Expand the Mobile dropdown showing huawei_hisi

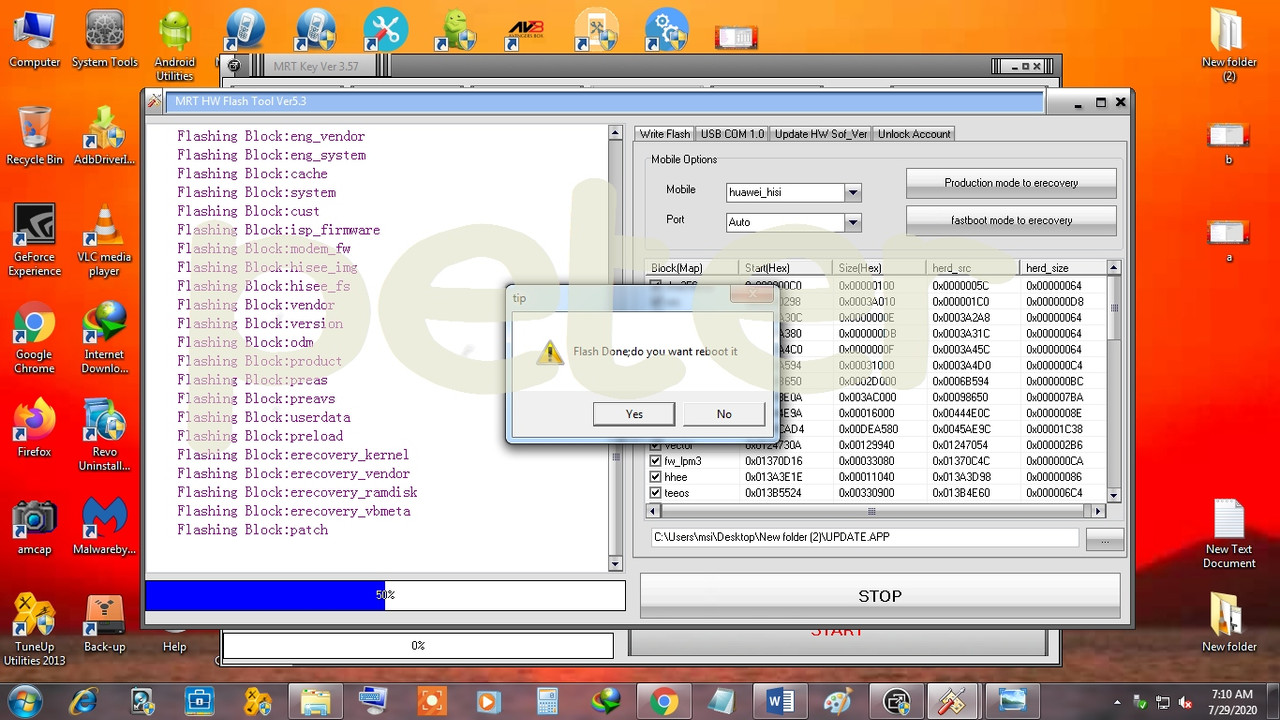point(852,192)
